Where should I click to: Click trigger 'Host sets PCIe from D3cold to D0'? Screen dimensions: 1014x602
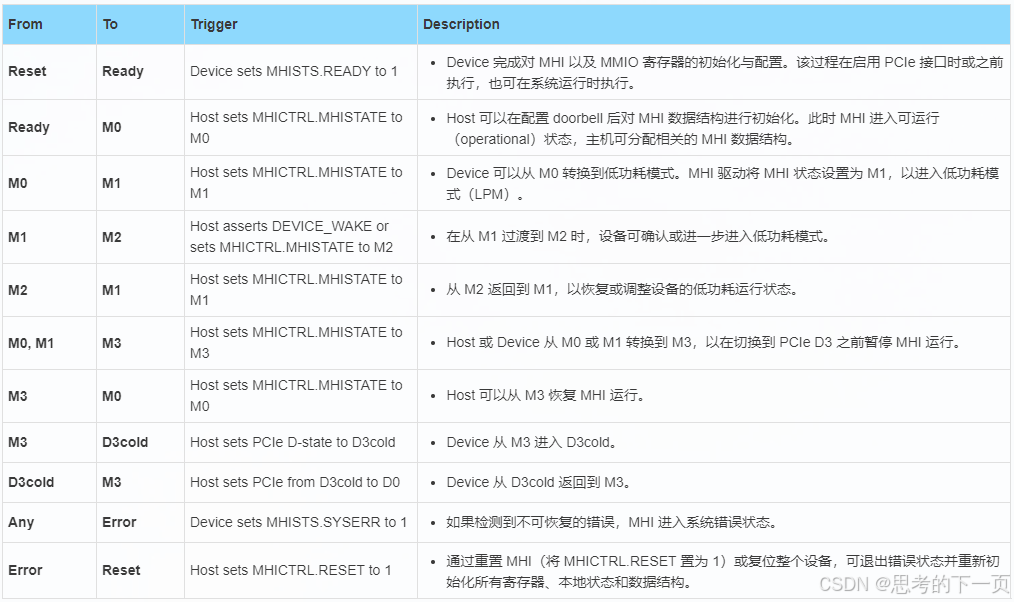click(295, 482)
